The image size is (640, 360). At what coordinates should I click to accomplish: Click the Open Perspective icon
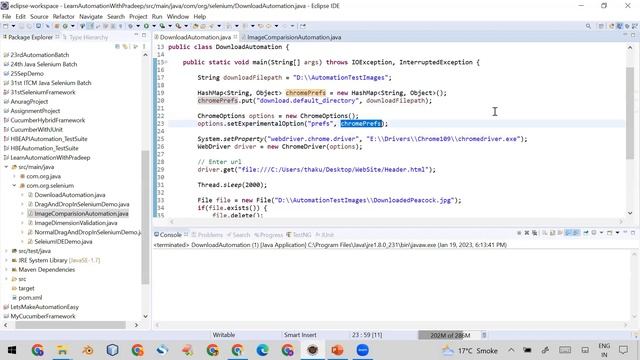pos(601,26)
